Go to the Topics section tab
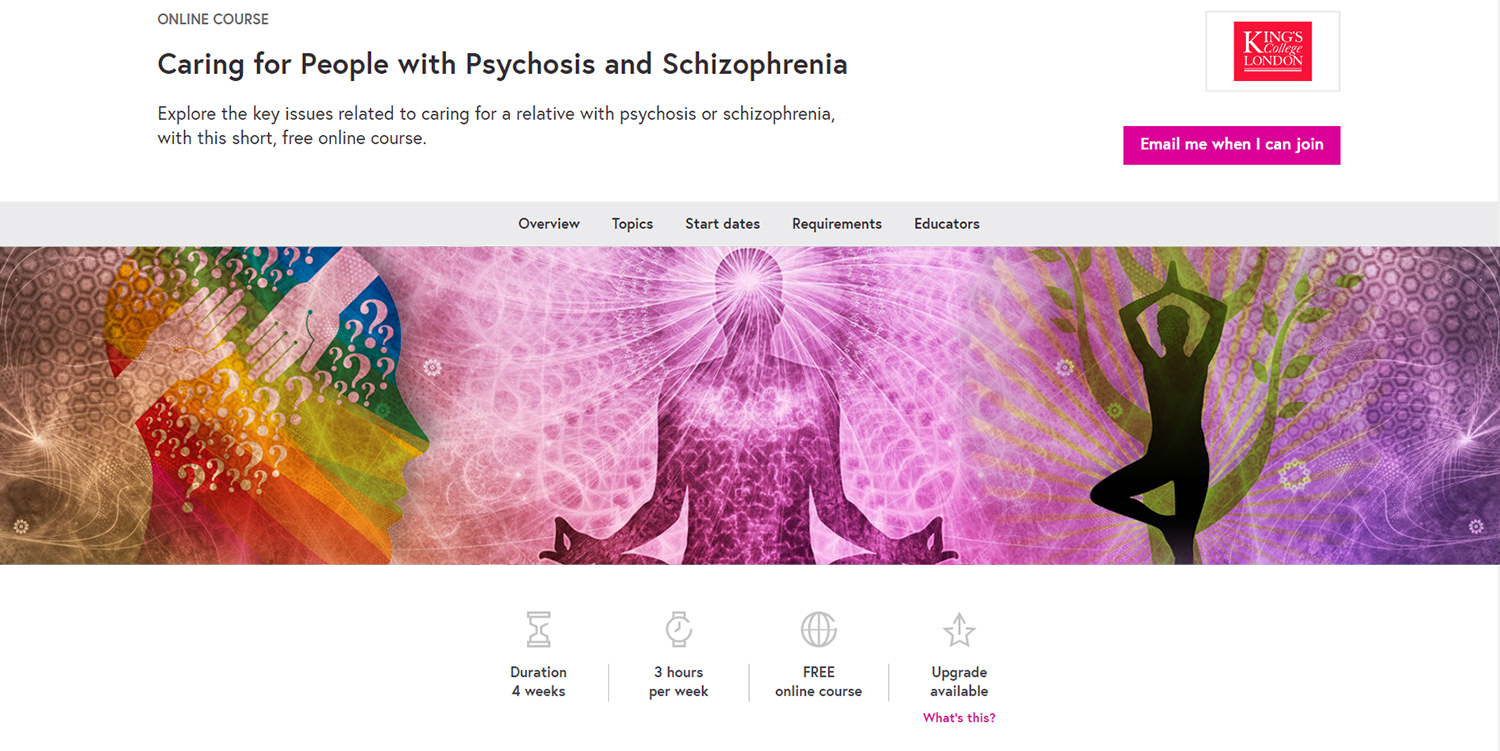This screenshot has width=1500, height=751. [632, 224]
